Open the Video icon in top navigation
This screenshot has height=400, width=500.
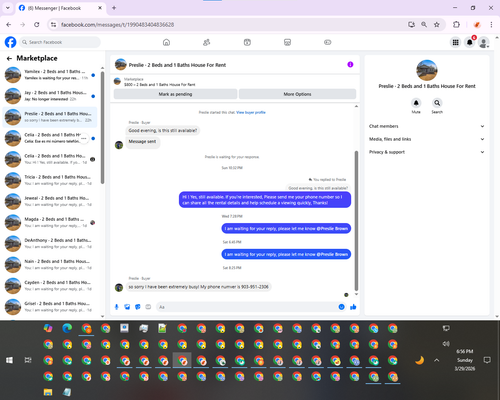click(247, 42)
